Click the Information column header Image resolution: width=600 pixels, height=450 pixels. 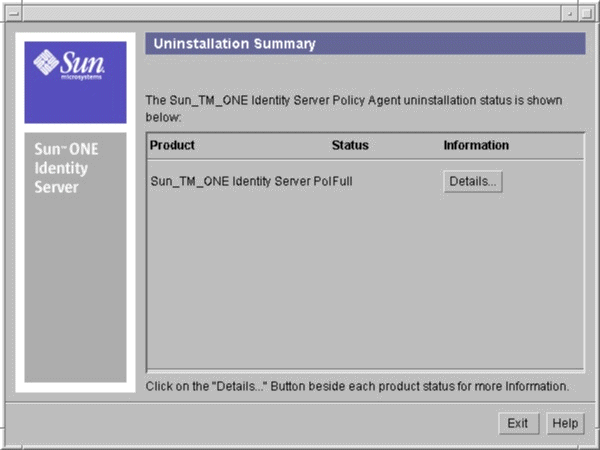[476, 145]
